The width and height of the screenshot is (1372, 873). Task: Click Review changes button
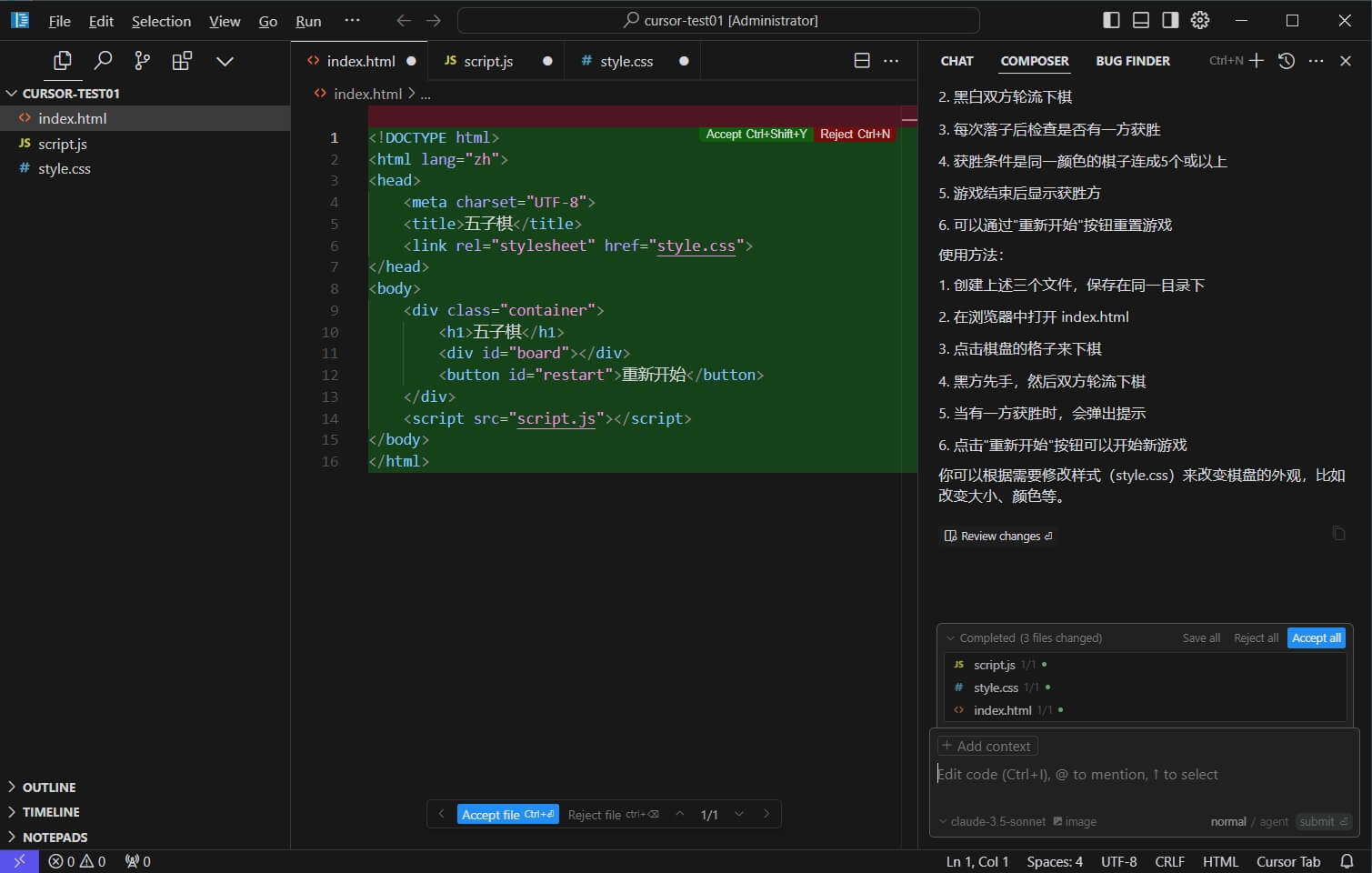[x=998, y=537]
